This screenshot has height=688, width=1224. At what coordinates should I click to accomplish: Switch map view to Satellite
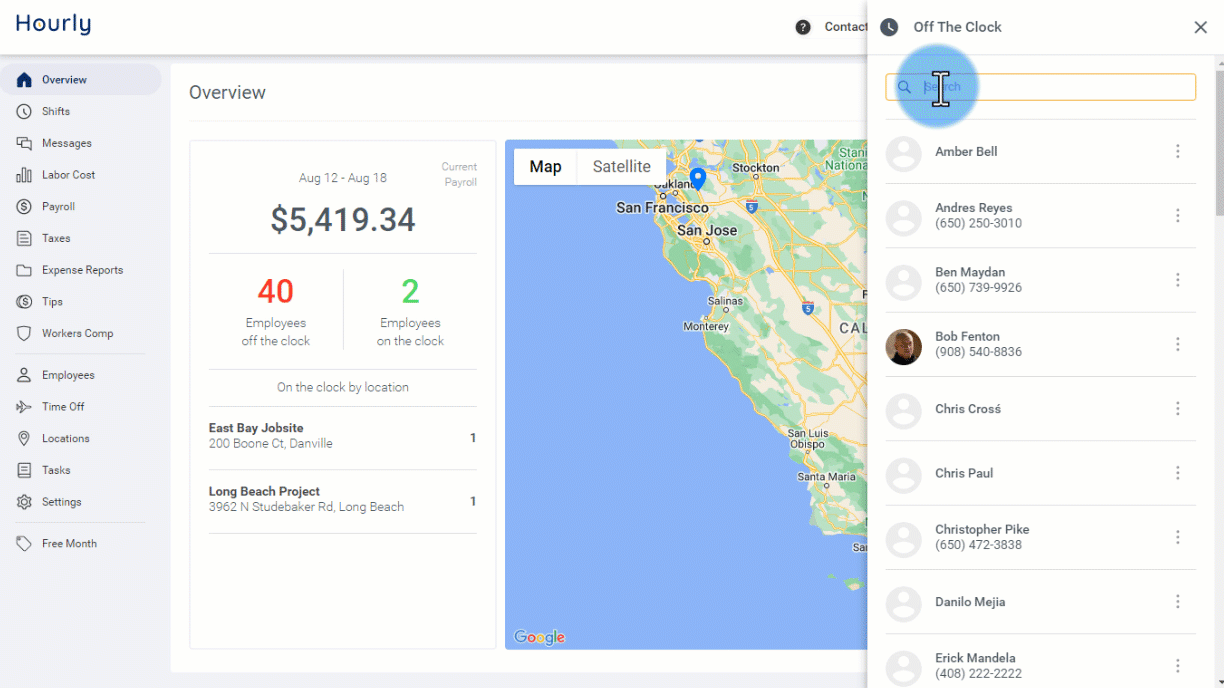click(x=621, y=167)
